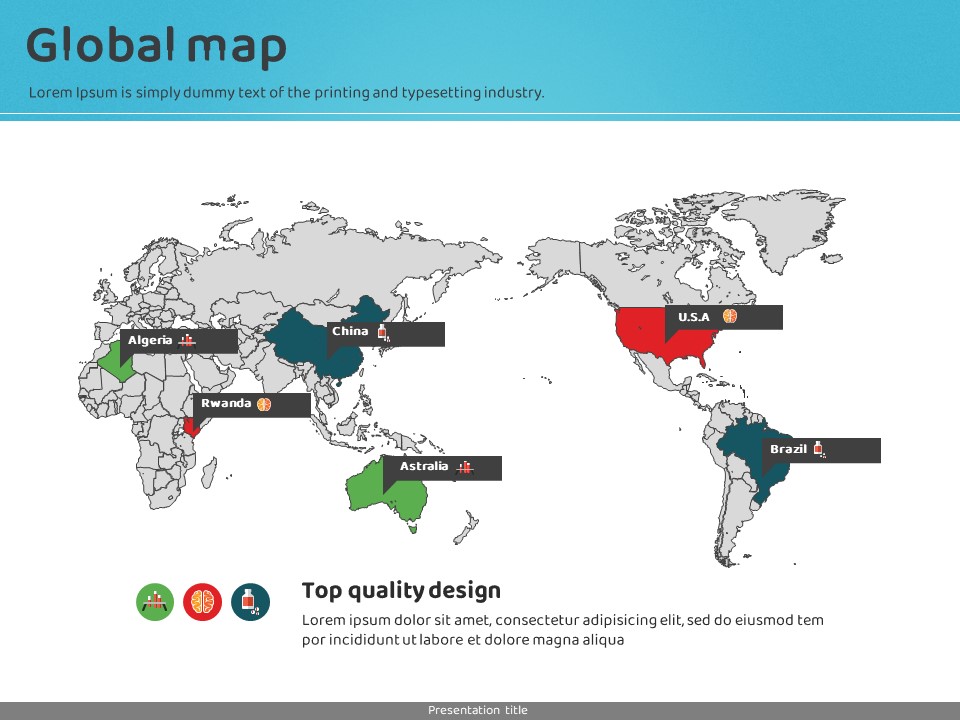Select the green Algeria map region

click(x=110, y=362)
